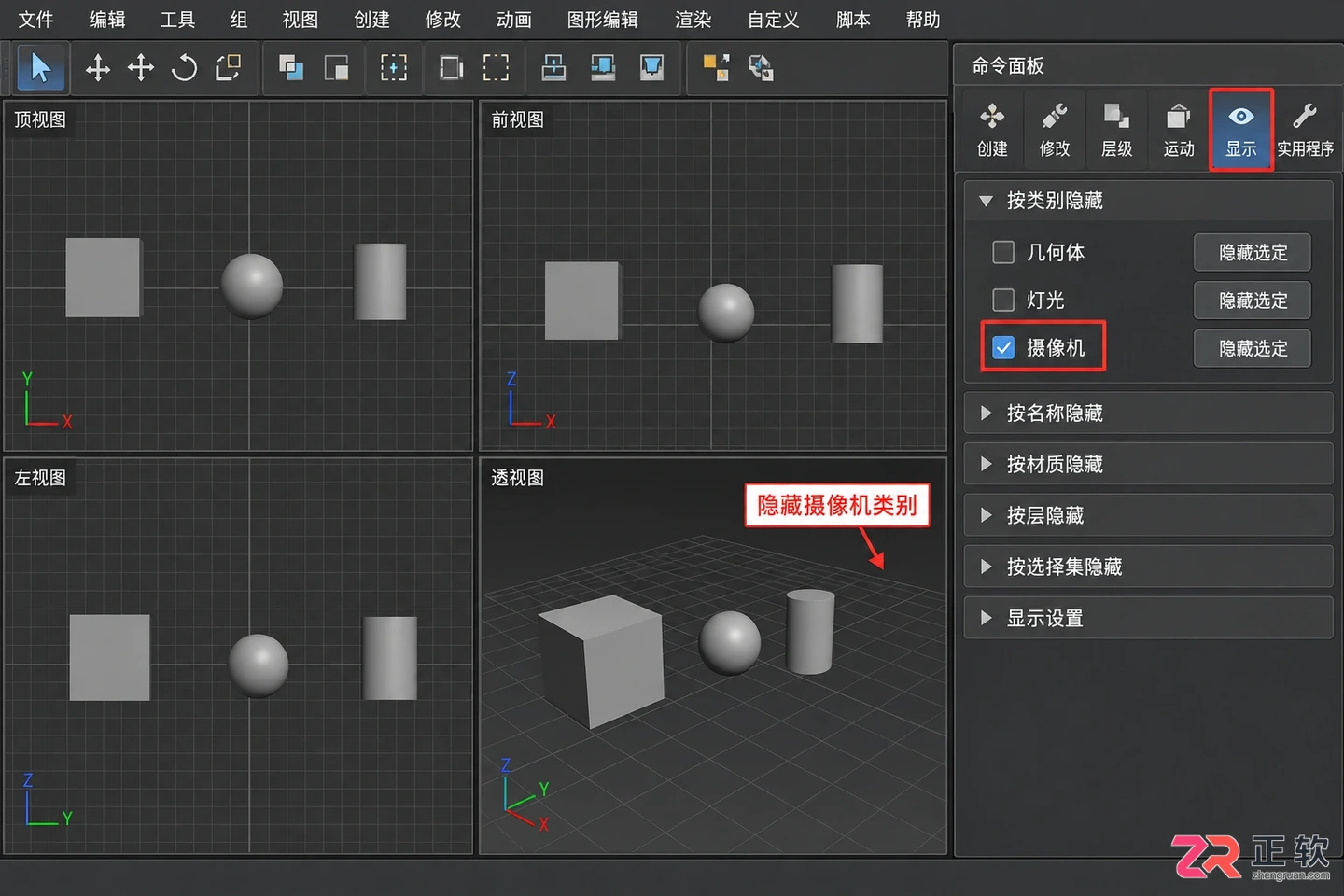The image size is (1344, 896).
Task: Expand the 按选择集隐藏 rollout
Action: 1148,567
